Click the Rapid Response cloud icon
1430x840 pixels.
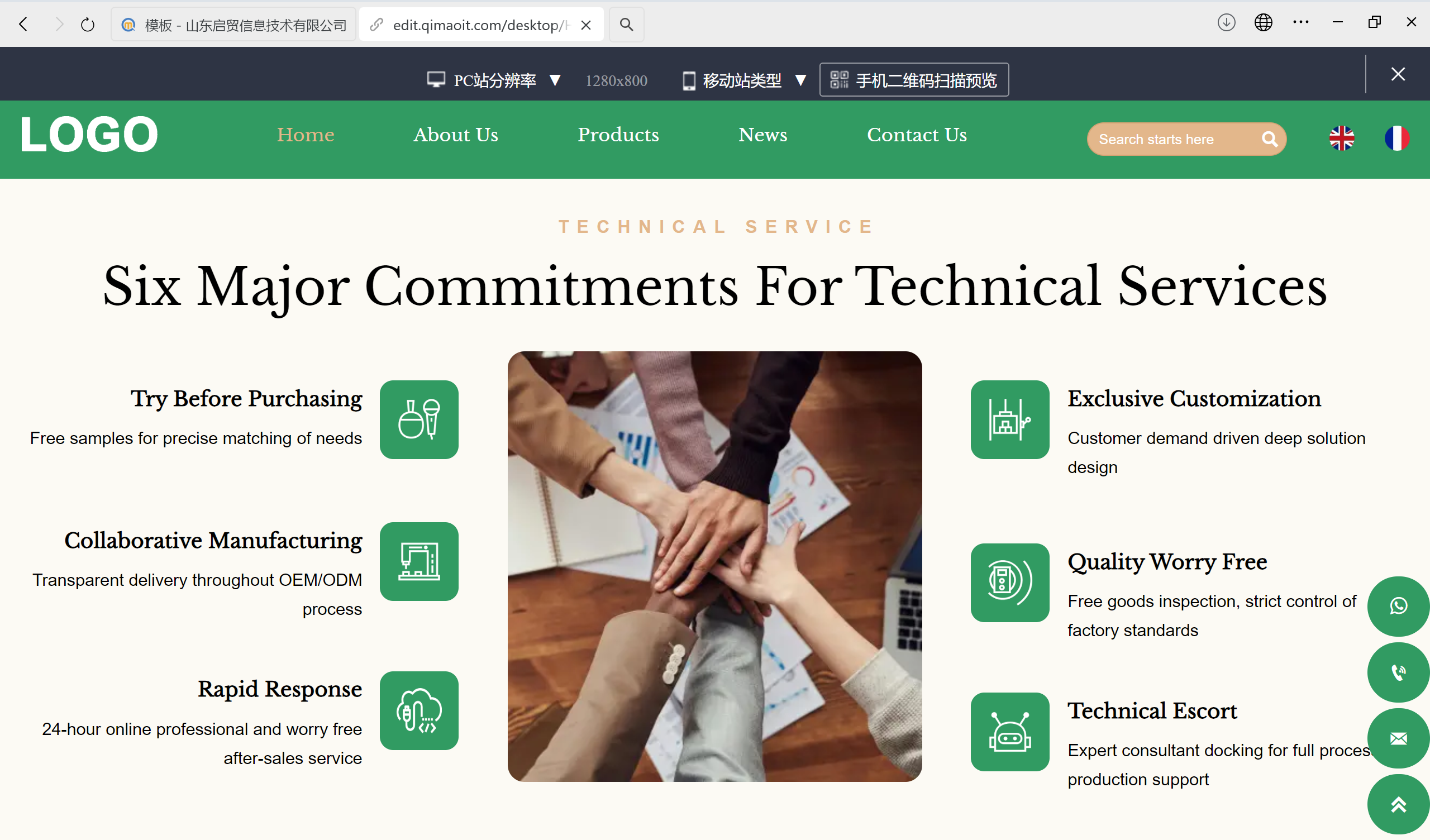pyautogui.click(x=419, y=710)
